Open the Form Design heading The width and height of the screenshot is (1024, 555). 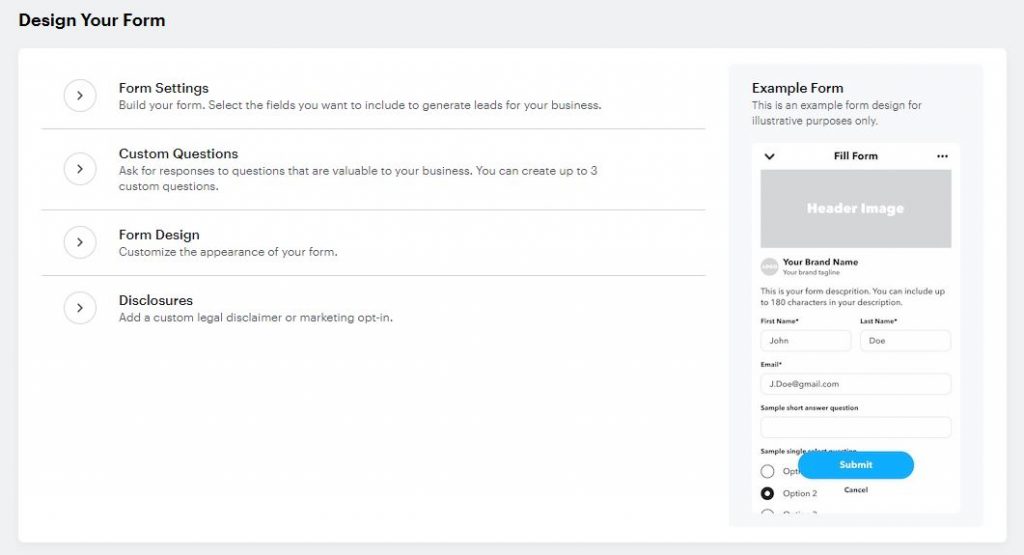[159, 235]
